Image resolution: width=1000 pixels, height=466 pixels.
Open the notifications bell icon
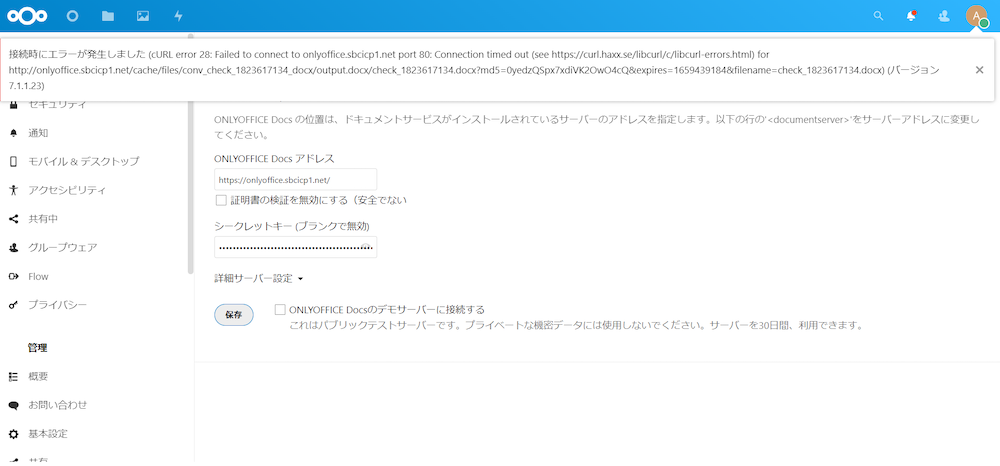pyautogui.click(x=911, y=16)
